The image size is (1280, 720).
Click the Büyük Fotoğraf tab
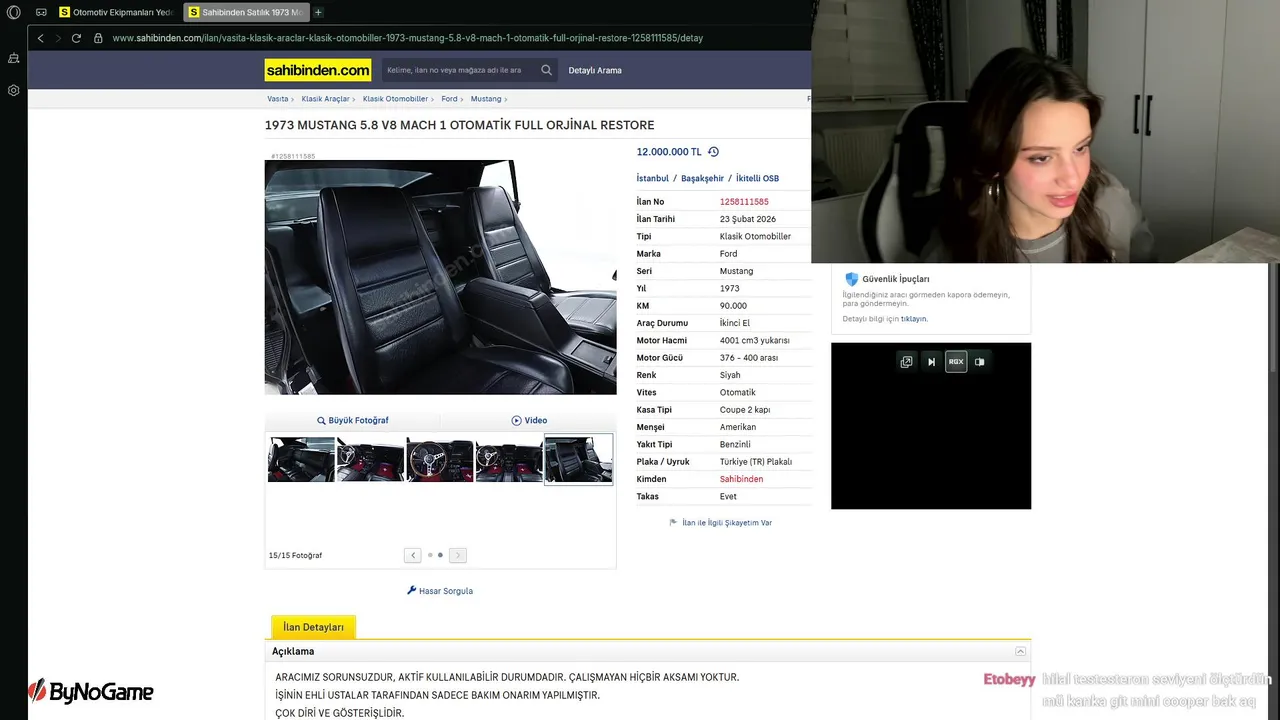(x=352, y=420)
